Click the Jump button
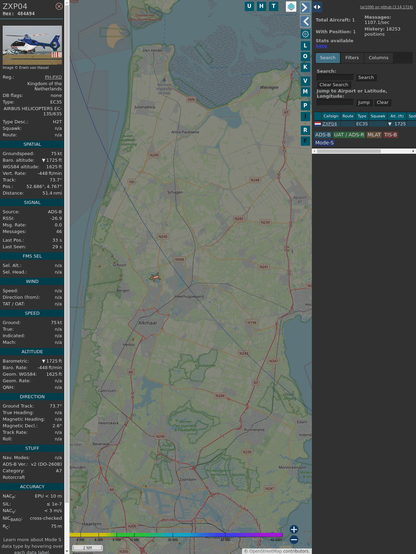The height and width of the screenshot is (554, 416). pyautogui.click(x=363, y=102)
